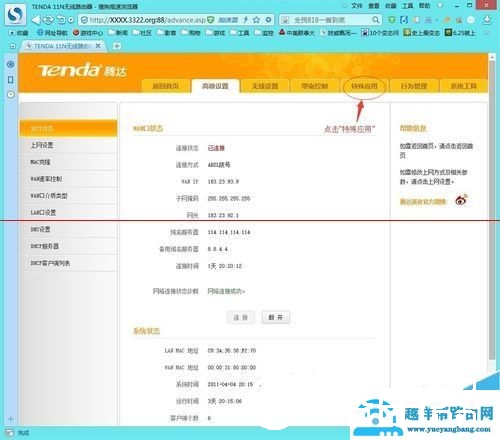Open the 帮助 menu
The image size is (500, 440).
click(424, 6)
